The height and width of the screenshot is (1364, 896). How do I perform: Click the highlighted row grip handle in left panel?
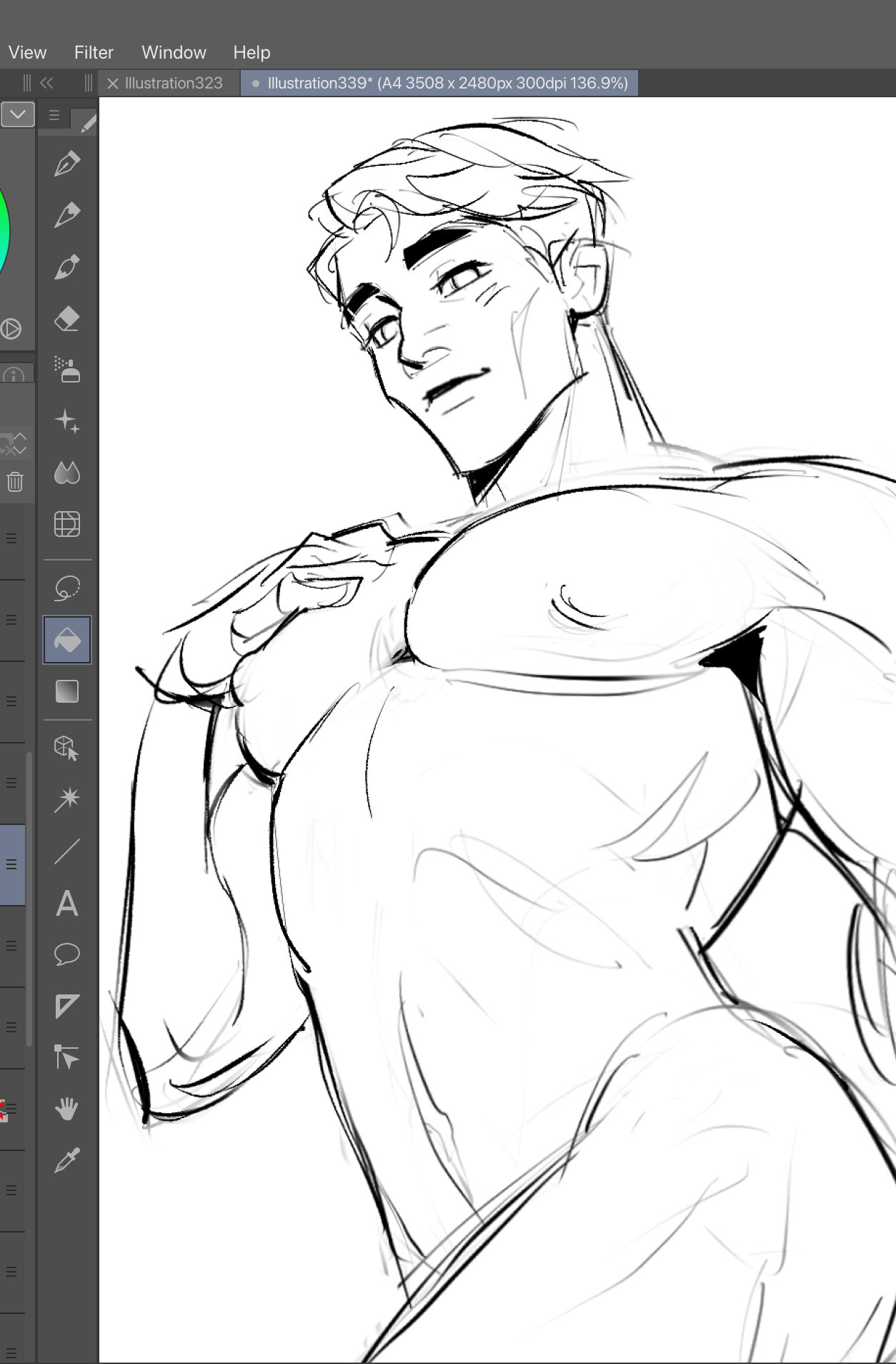(x=11, y=864)
